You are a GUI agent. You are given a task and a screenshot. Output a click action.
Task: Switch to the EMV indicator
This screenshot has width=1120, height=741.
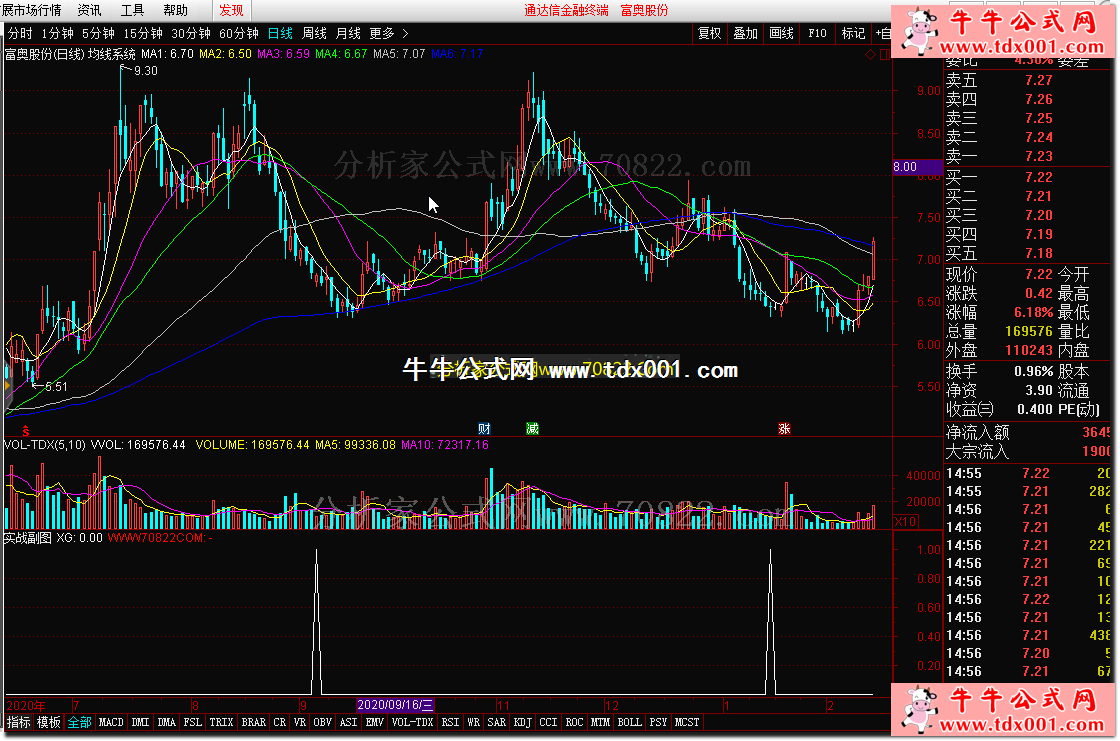click(375, 722)
